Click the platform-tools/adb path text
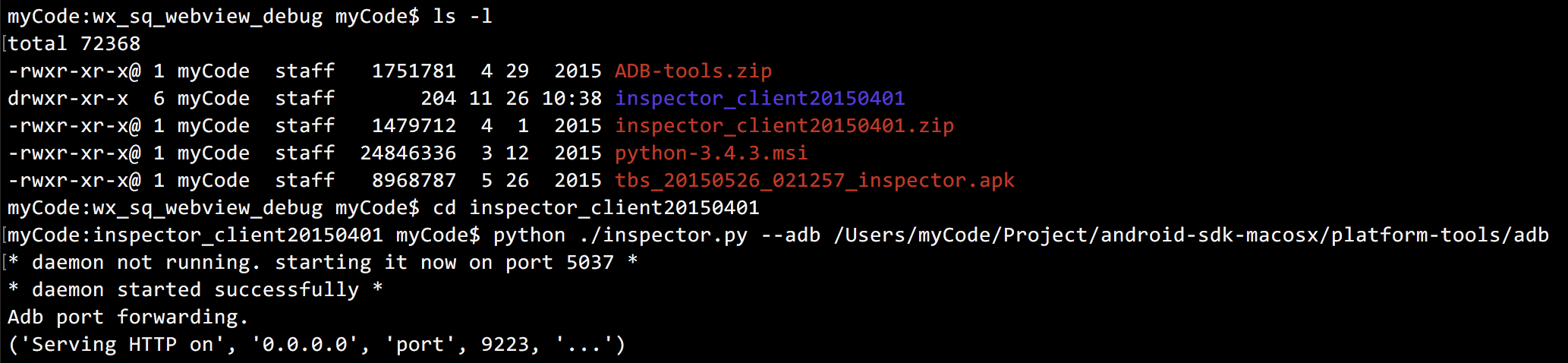Viewport: 1568px width, 363px height. 1440,235
